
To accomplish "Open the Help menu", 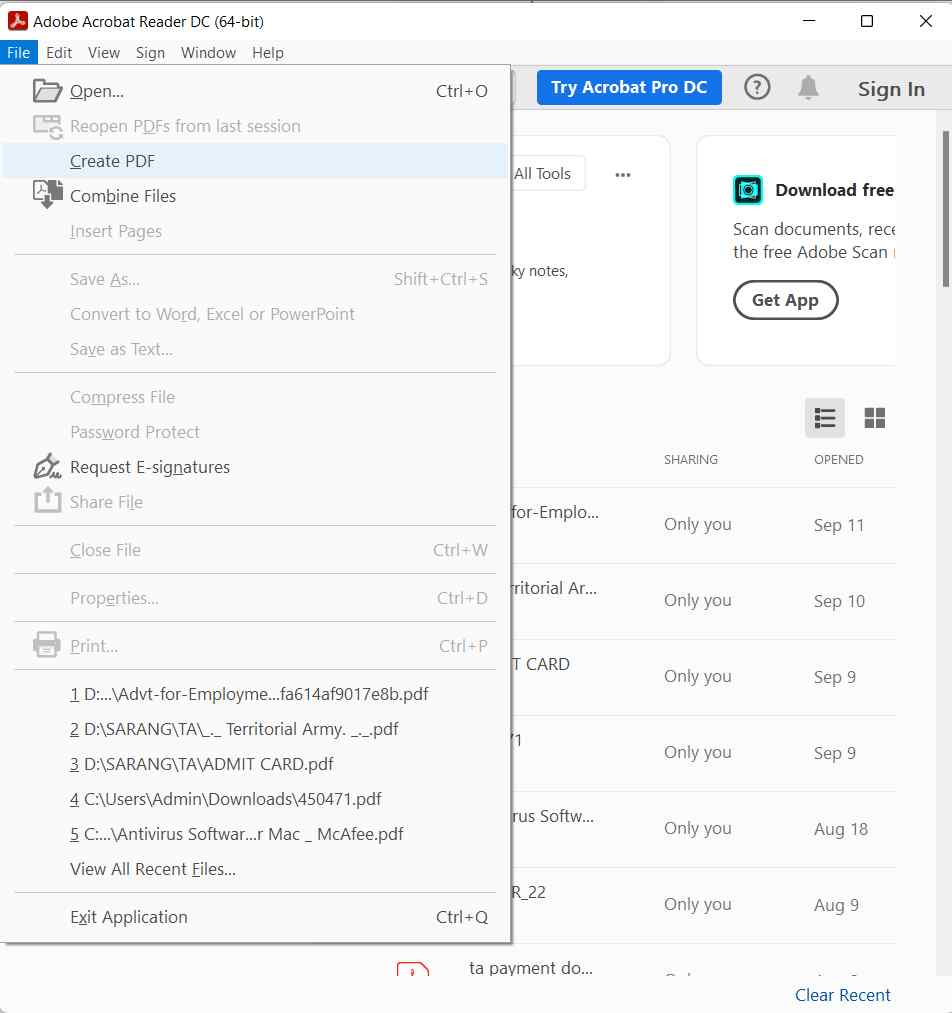I will click(x=267, y=52).
